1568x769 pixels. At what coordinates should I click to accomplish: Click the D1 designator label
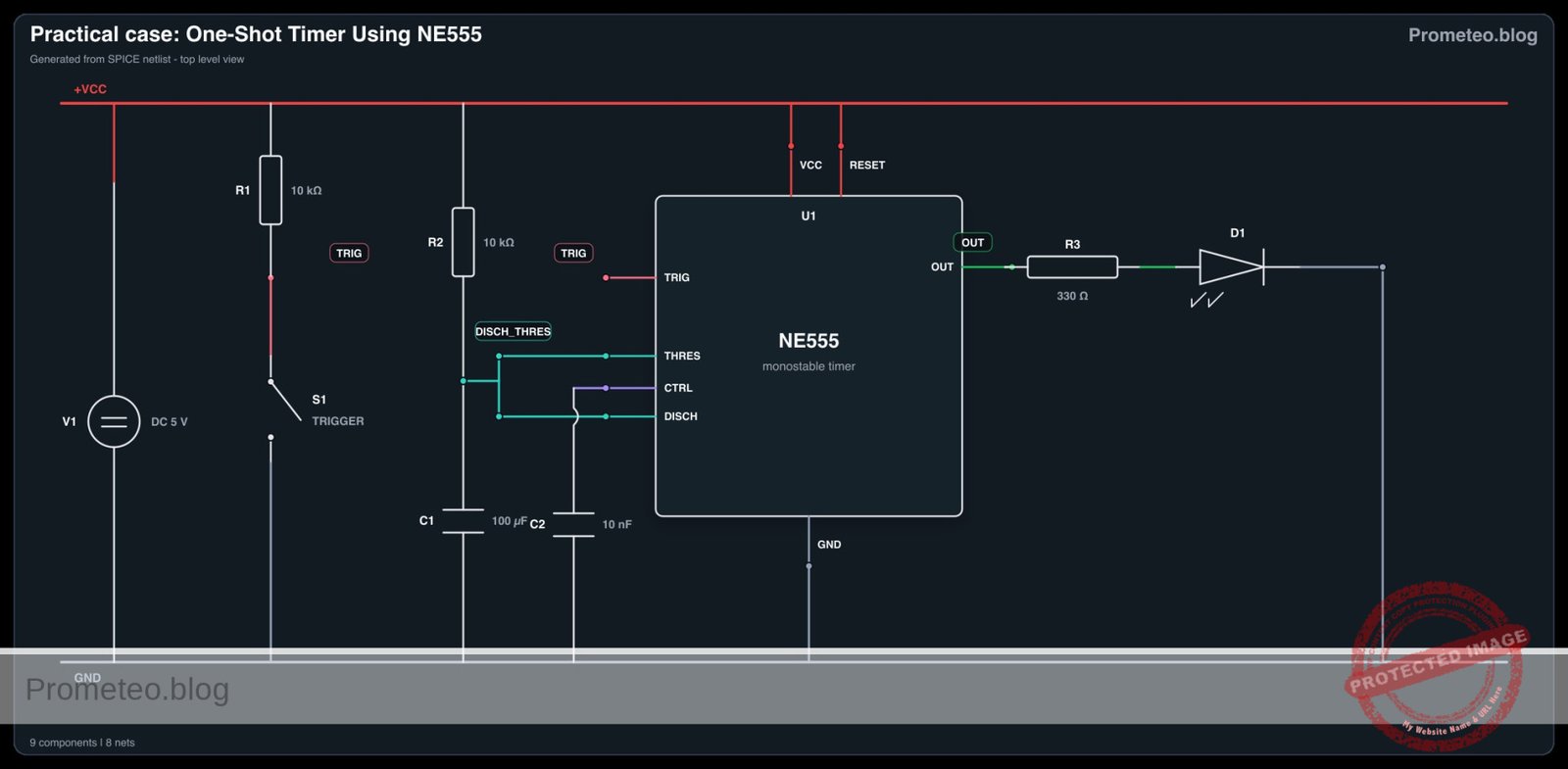tap(1238, 233)
